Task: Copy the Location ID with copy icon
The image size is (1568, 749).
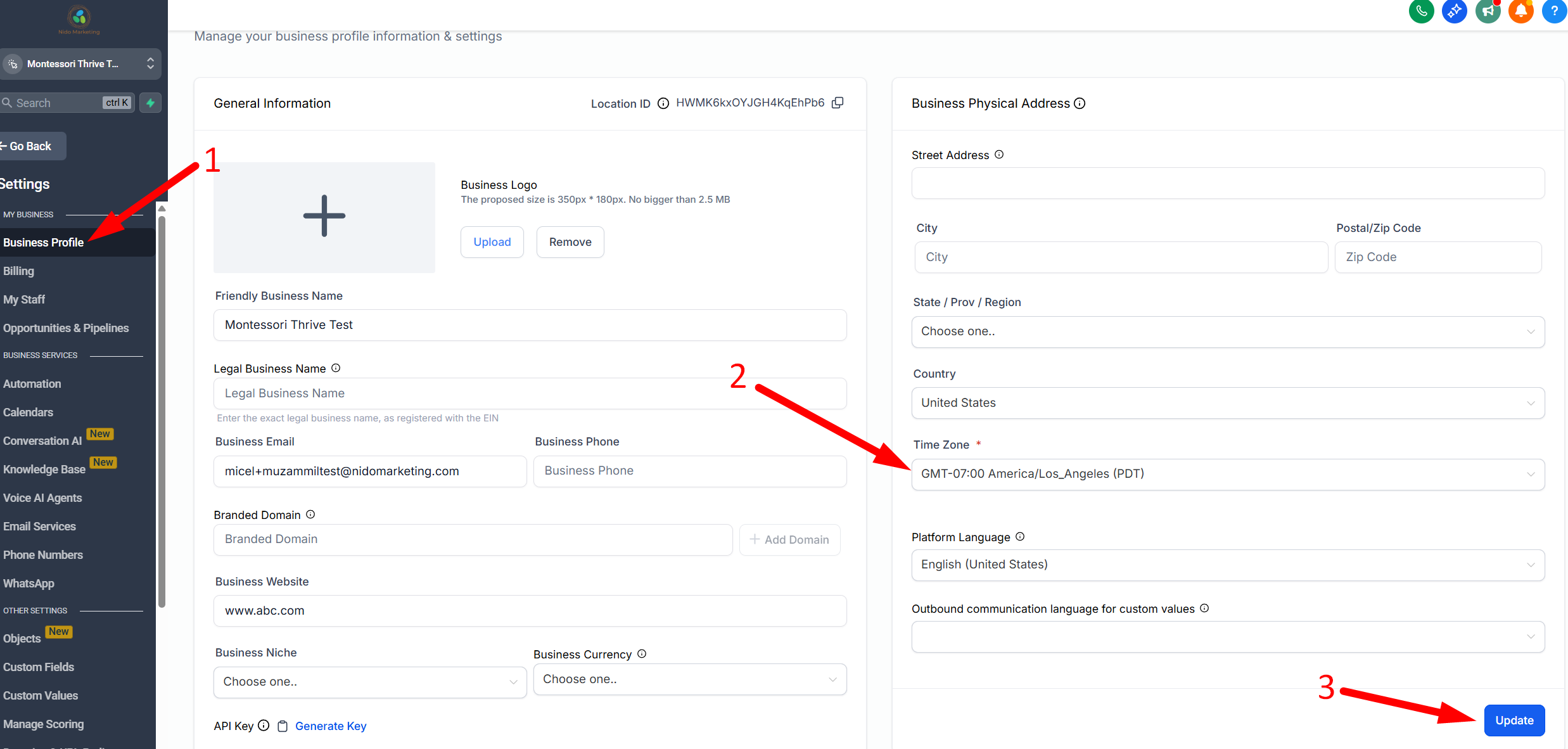Action: 838,103
